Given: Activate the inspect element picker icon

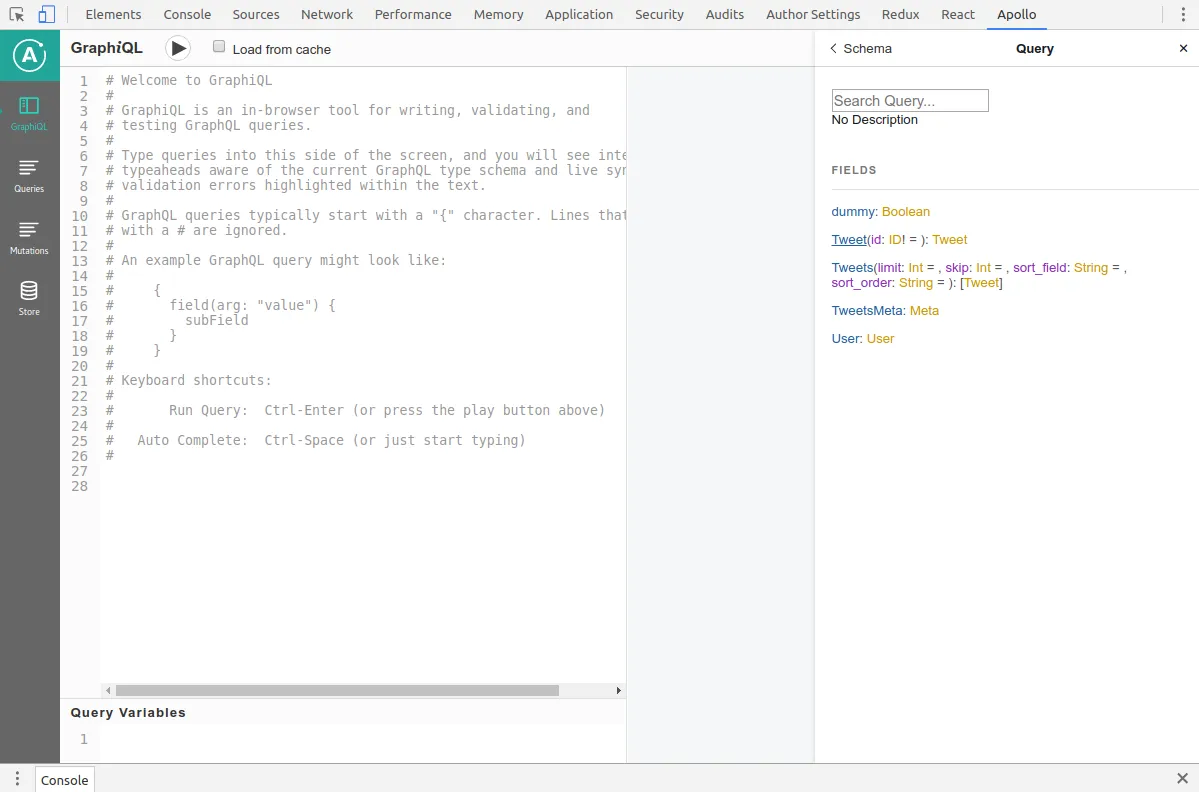Looking at the screenshot, I should [17, 15].
